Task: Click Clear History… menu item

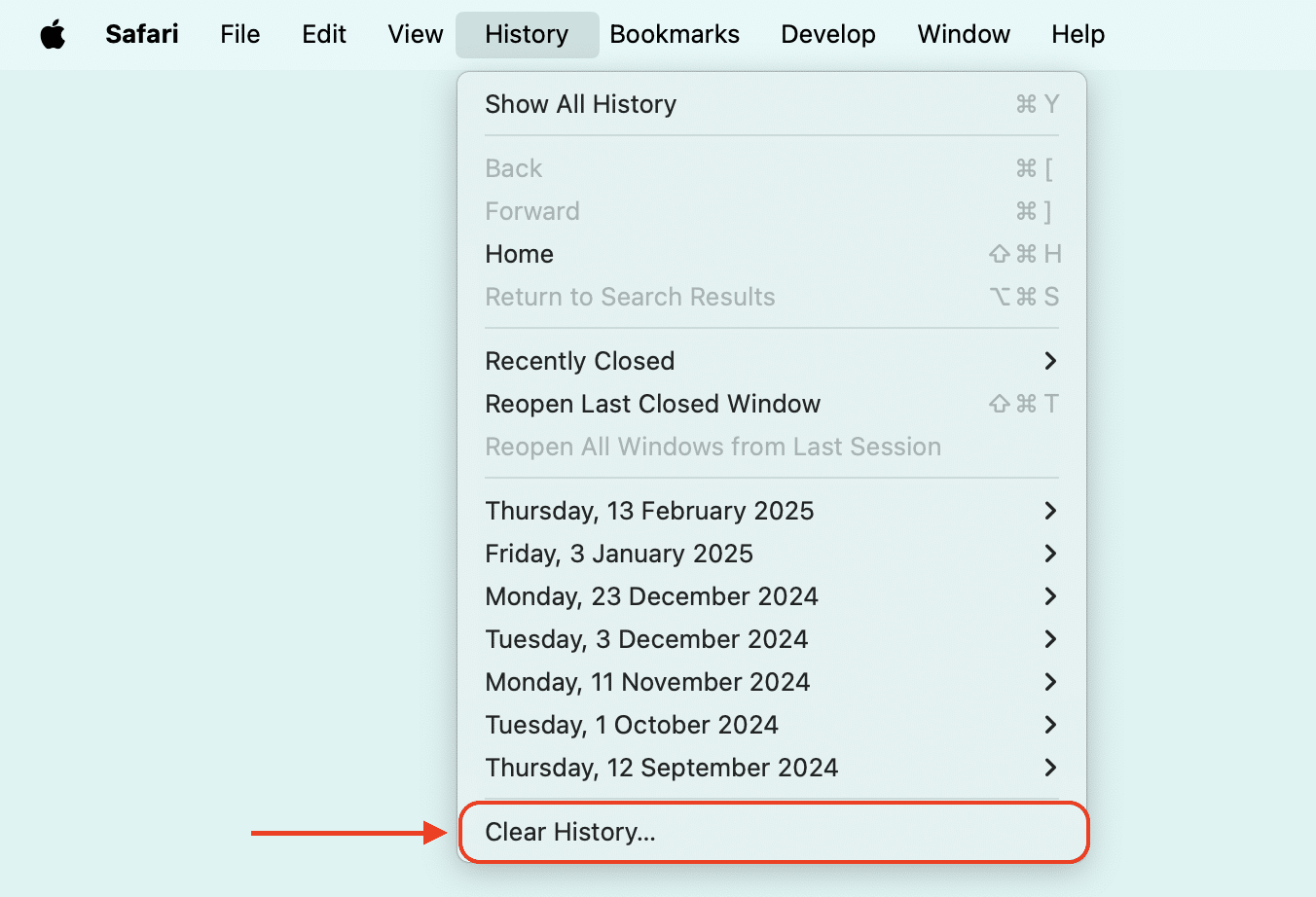Action: pos(772,832)
